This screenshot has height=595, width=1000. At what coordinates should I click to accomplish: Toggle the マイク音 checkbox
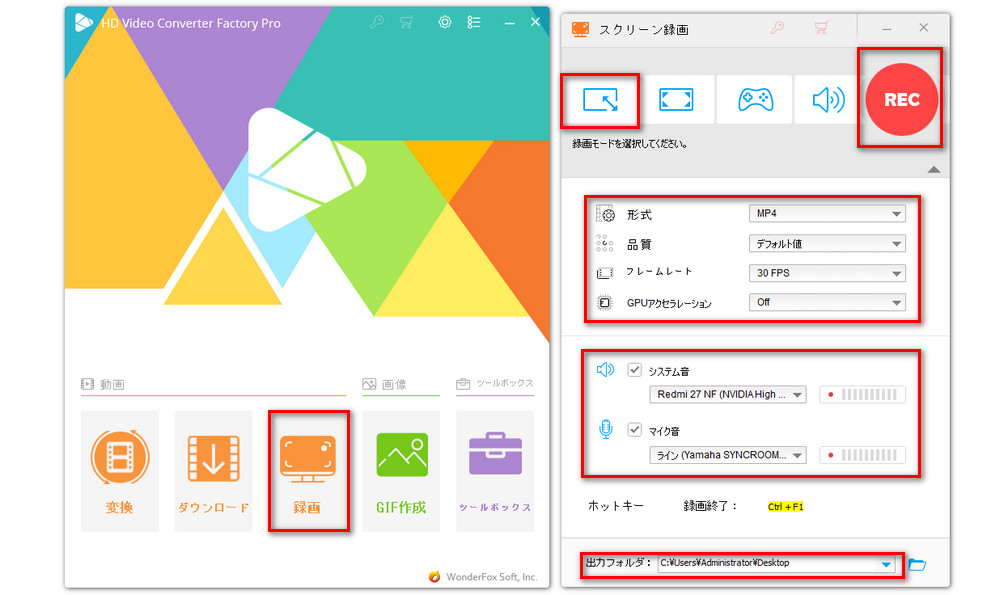point(634,430)
